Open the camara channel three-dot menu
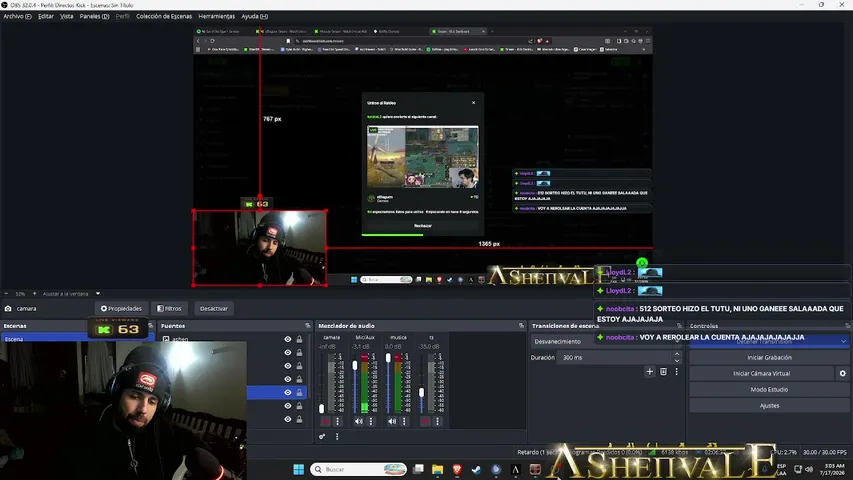The height and width of the screenshot is (480, 853). [x=337, y=421]
